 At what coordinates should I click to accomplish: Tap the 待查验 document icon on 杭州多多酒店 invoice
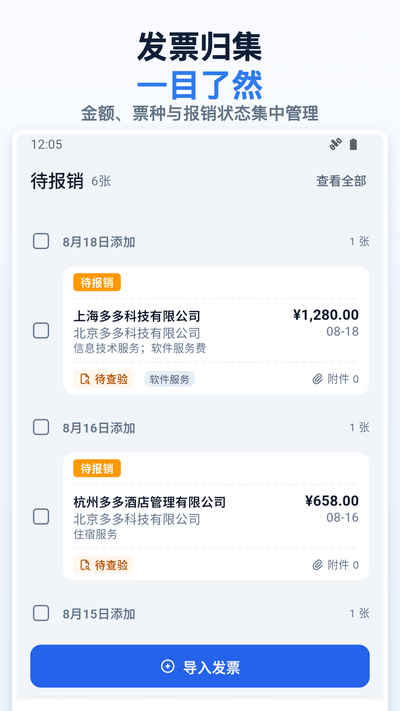point(85,565)
